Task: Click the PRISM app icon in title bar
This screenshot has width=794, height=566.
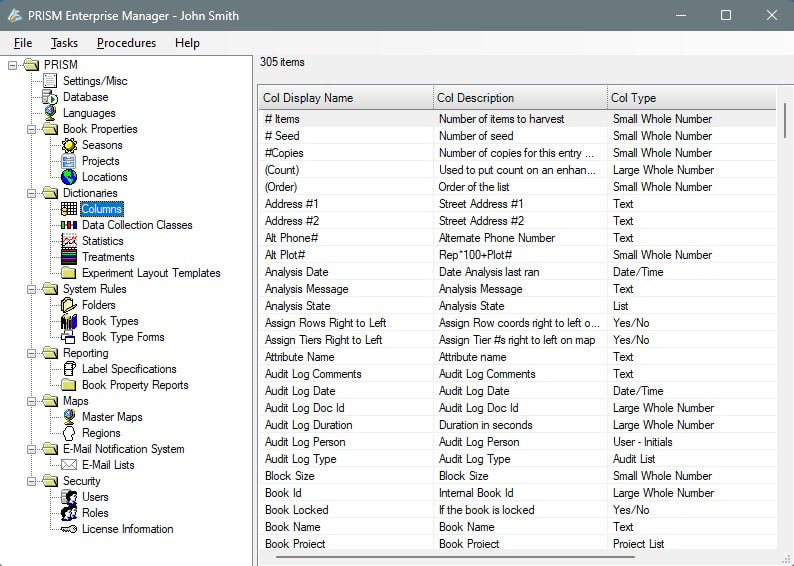Action: coord(15,15)
